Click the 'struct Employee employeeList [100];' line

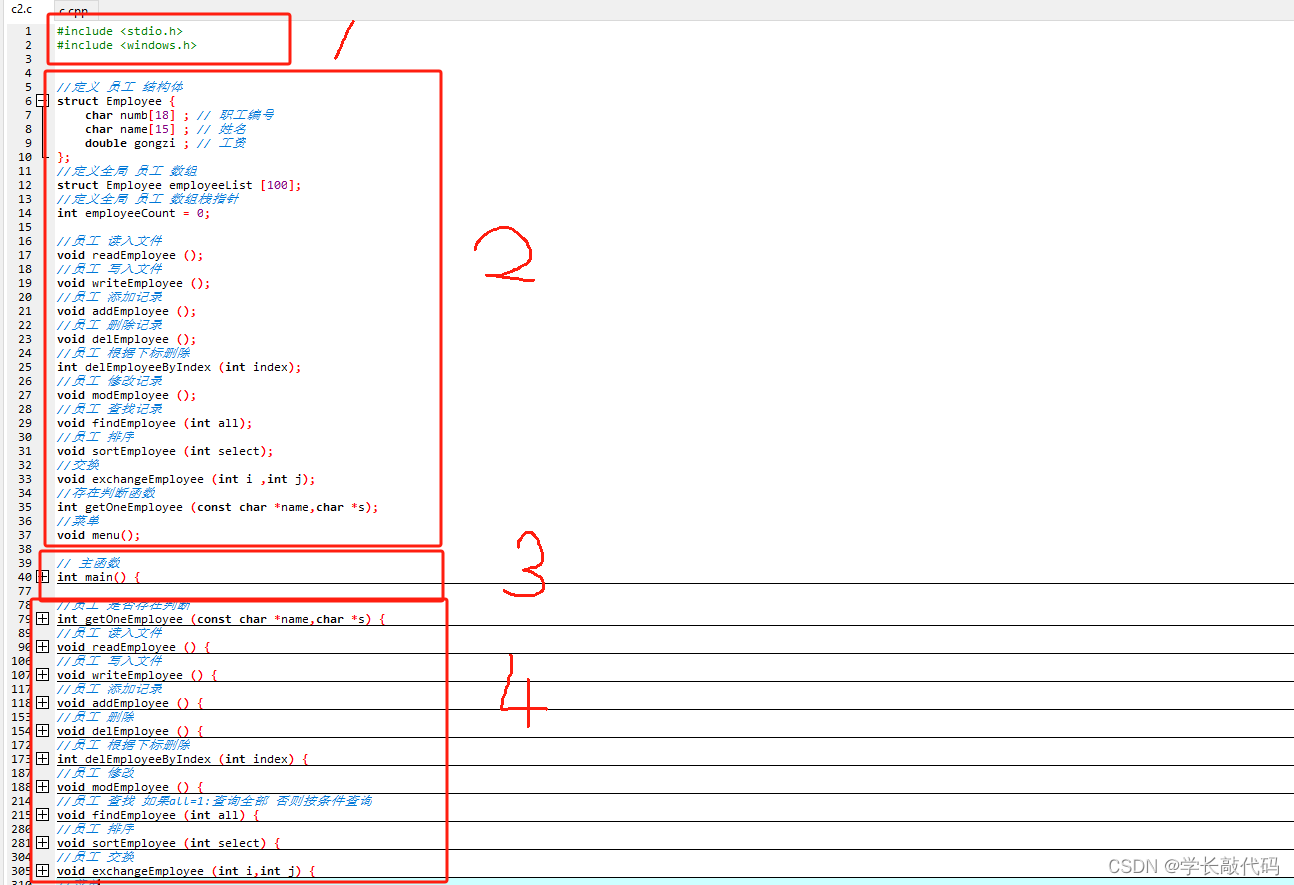[179, 185]
